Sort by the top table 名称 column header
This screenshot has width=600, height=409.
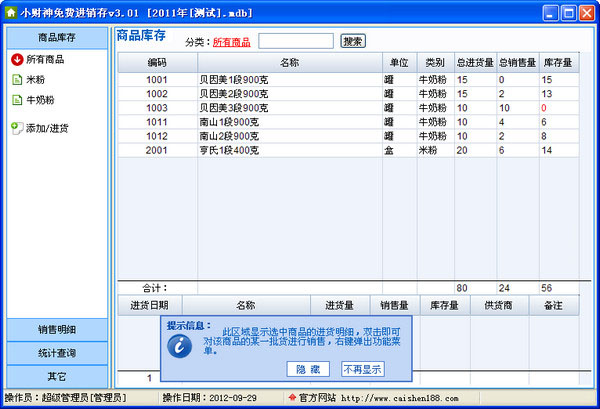click(x=290, y=63)
